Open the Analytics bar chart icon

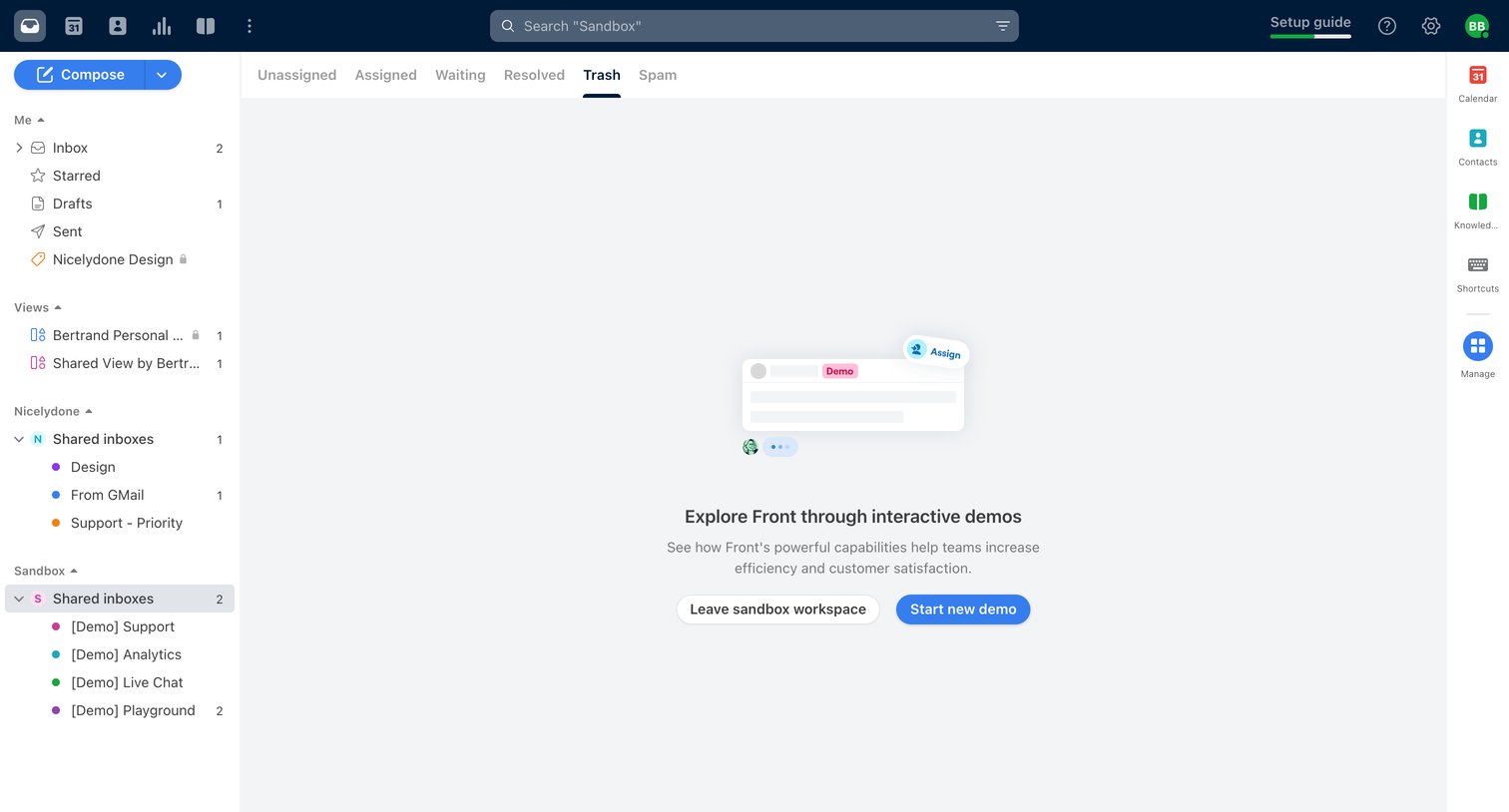pos(162,26)
